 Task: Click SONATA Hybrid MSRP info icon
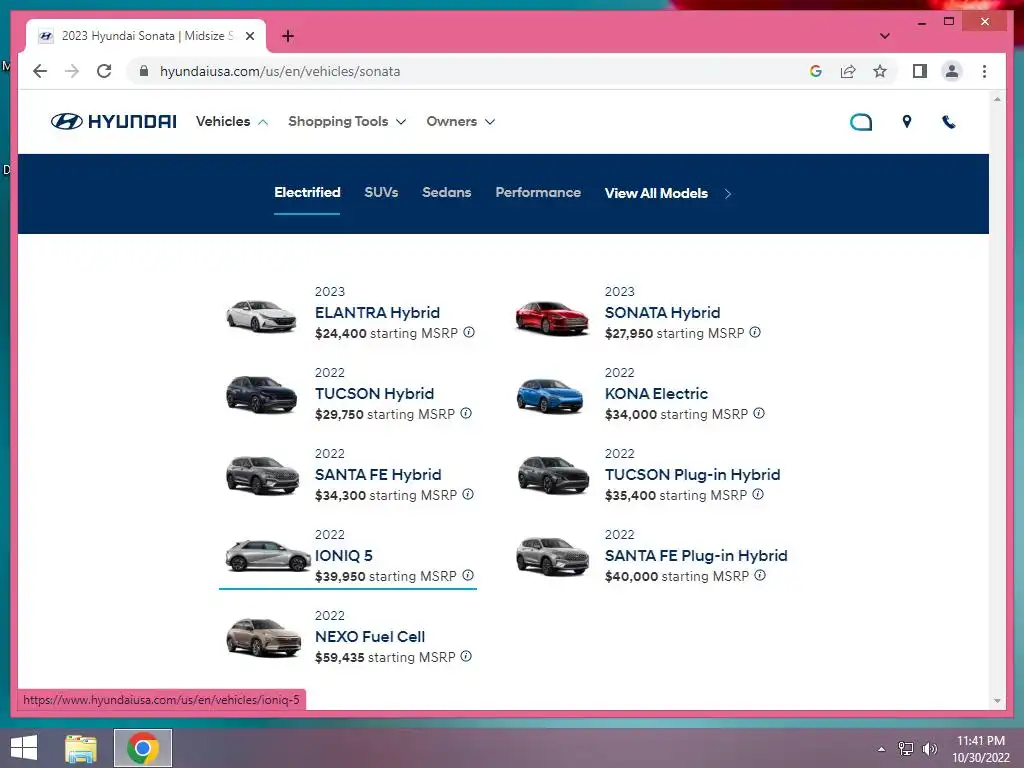[755, 332]
